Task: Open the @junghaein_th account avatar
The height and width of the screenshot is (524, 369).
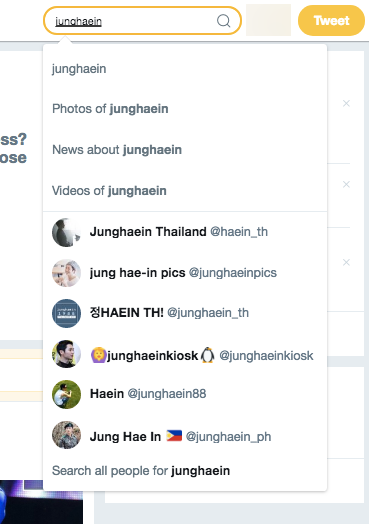Action: tap(66, 313)
